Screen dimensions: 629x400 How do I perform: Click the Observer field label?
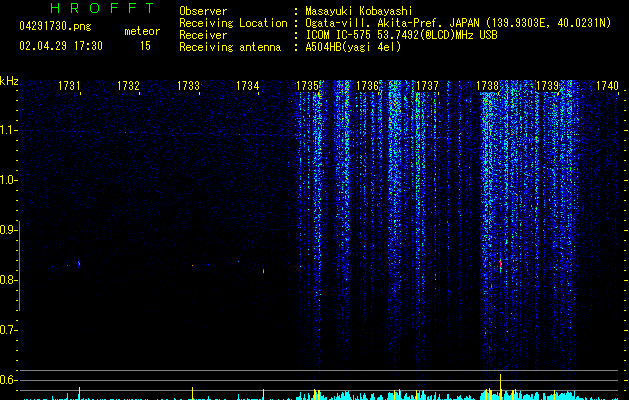tap(203, 11)
